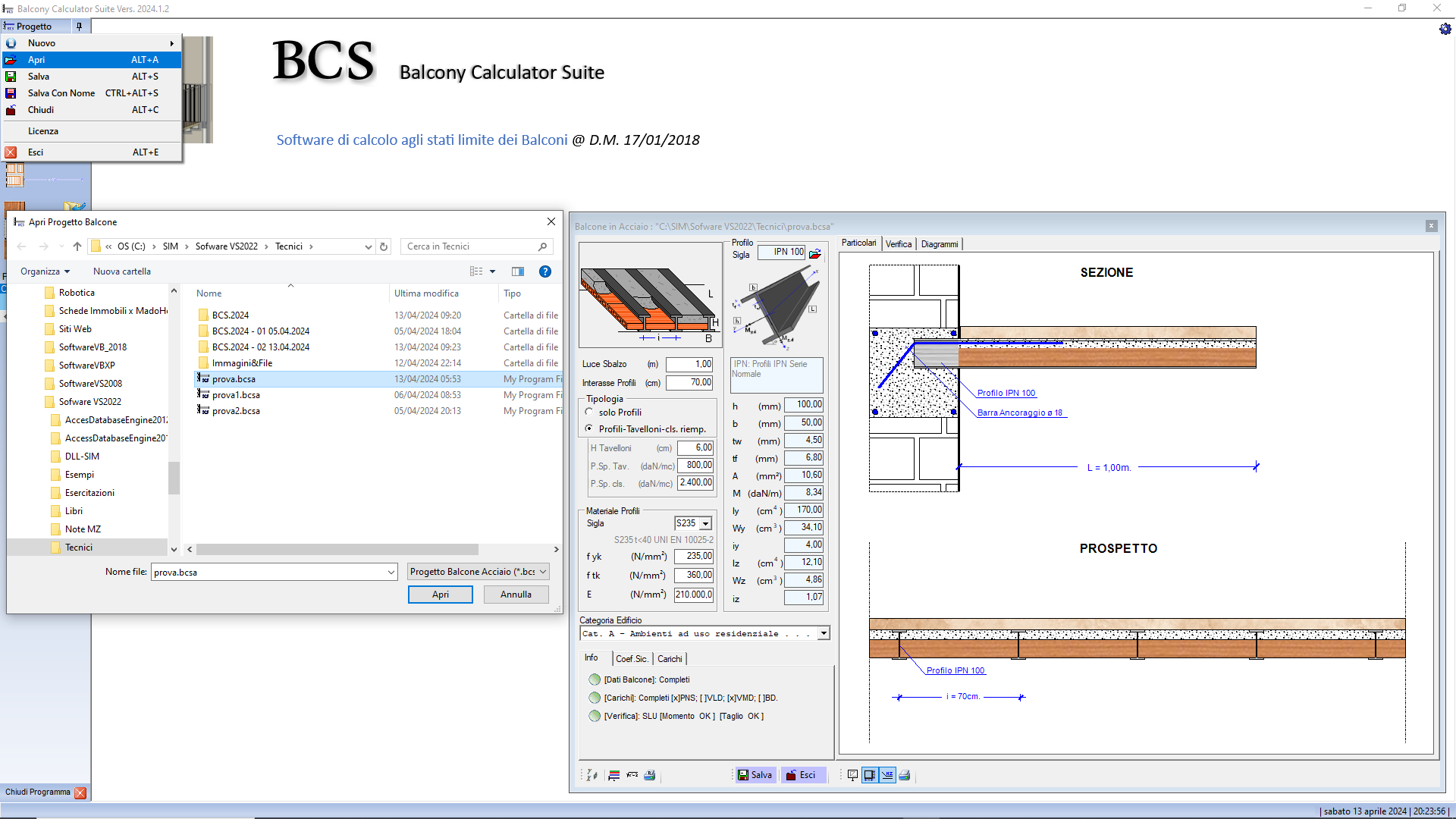The image size is (1456, 819).
Task: Click the partial safety coefficients icon in the bottom toolbar
Action: click(592, 775)
